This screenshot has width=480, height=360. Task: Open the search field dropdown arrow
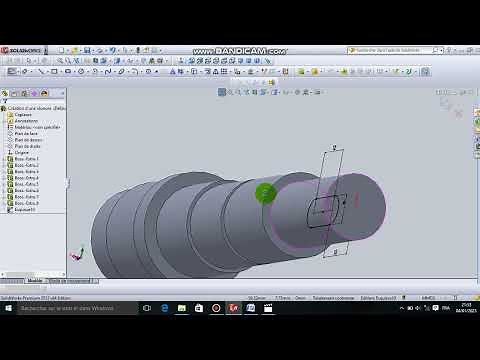coord(442,51)
